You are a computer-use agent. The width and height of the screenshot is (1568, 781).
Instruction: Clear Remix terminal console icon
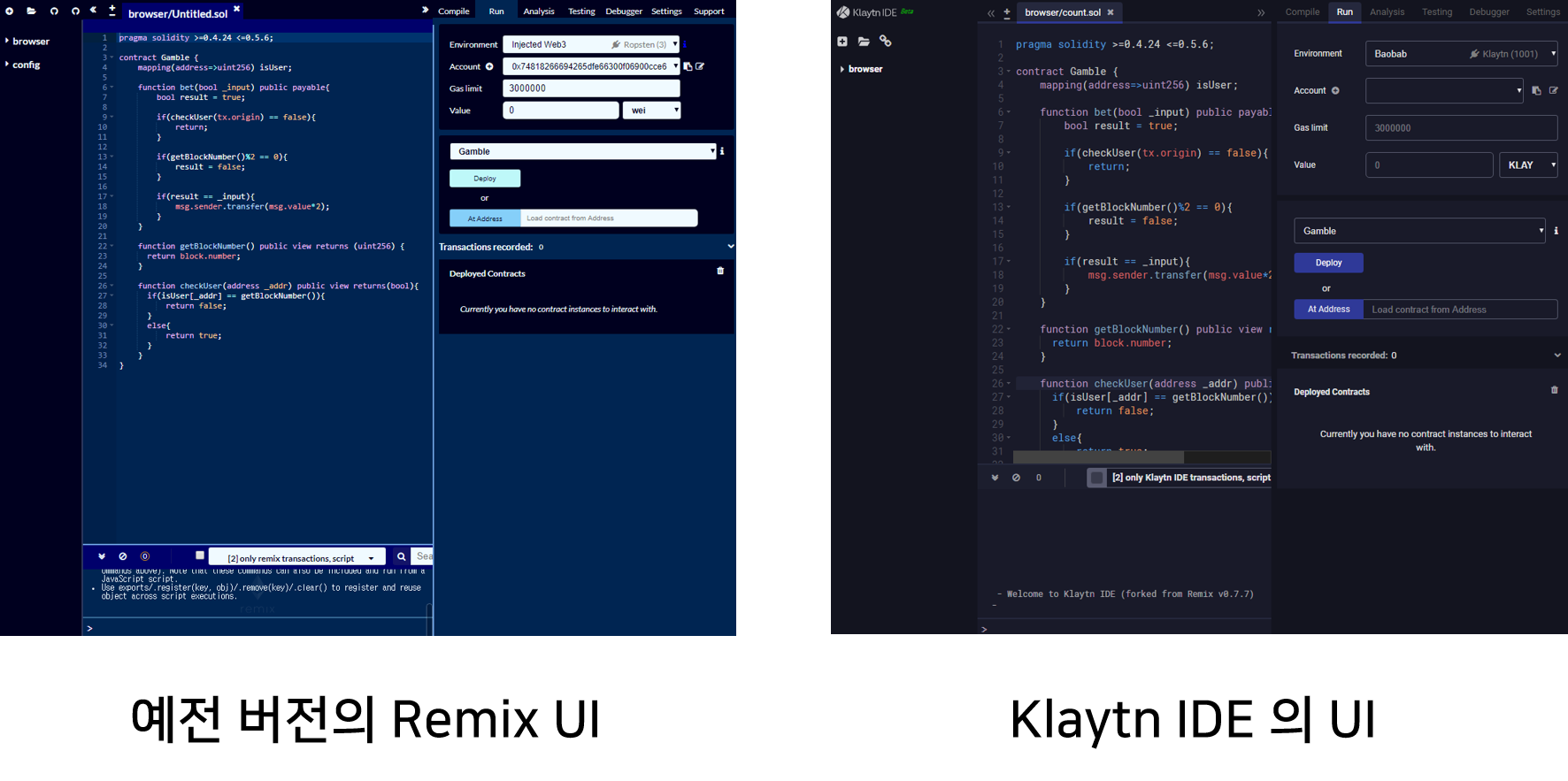click(123, 556)
